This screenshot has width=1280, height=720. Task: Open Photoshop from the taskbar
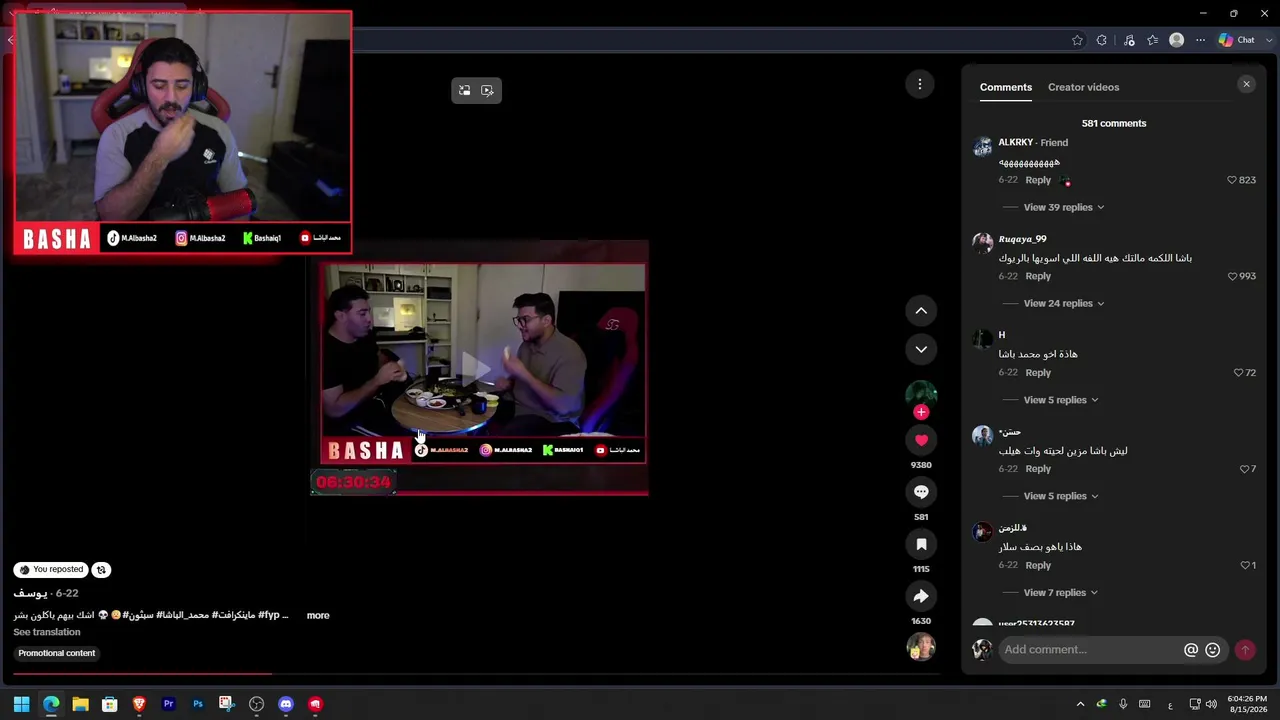198,704
